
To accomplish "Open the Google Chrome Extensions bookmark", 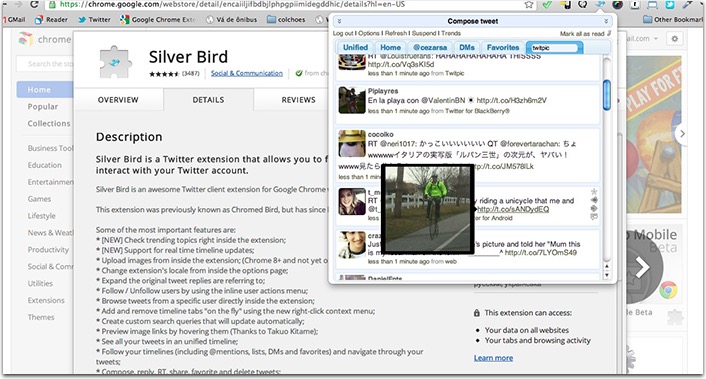I will tap(158, 20).
